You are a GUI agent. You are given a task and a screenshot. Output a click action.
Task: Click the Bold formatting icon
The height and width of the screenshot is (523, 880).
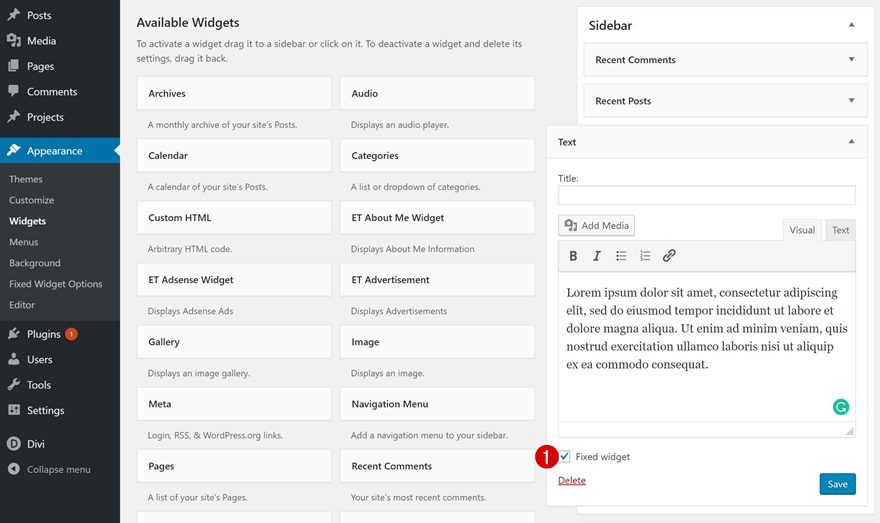coord(573,256)
